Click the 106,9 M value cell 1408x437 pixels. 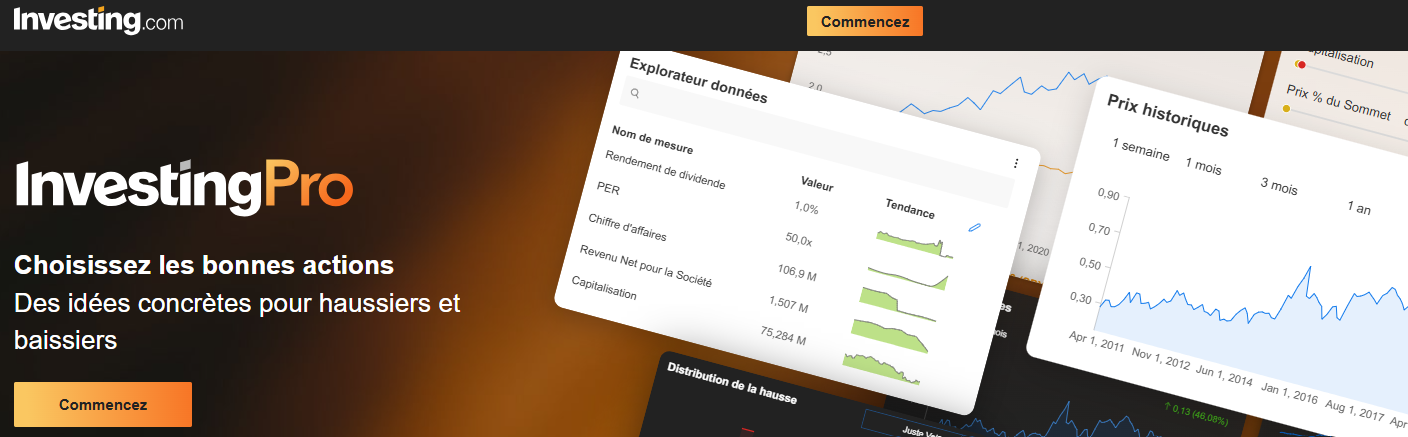(x=797, y=271)
